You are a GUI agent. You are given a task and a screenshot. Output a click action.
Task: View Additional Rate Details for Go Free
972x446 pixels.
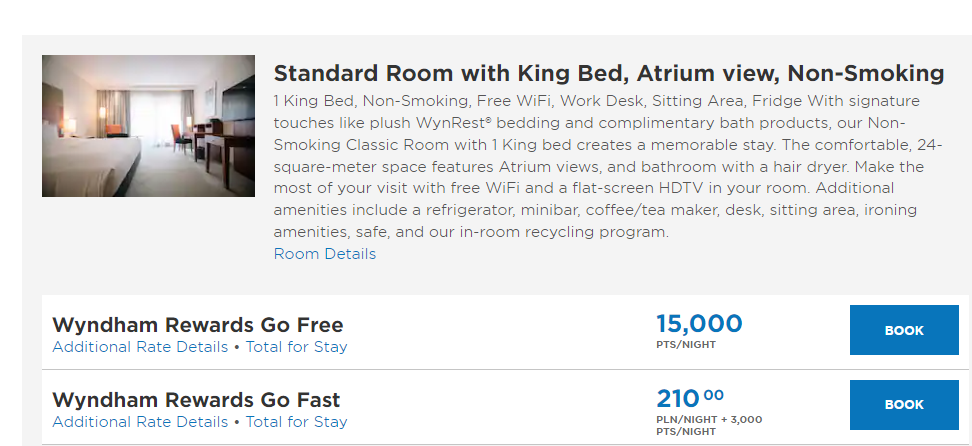pyautogui.click(x=140, y=347)
